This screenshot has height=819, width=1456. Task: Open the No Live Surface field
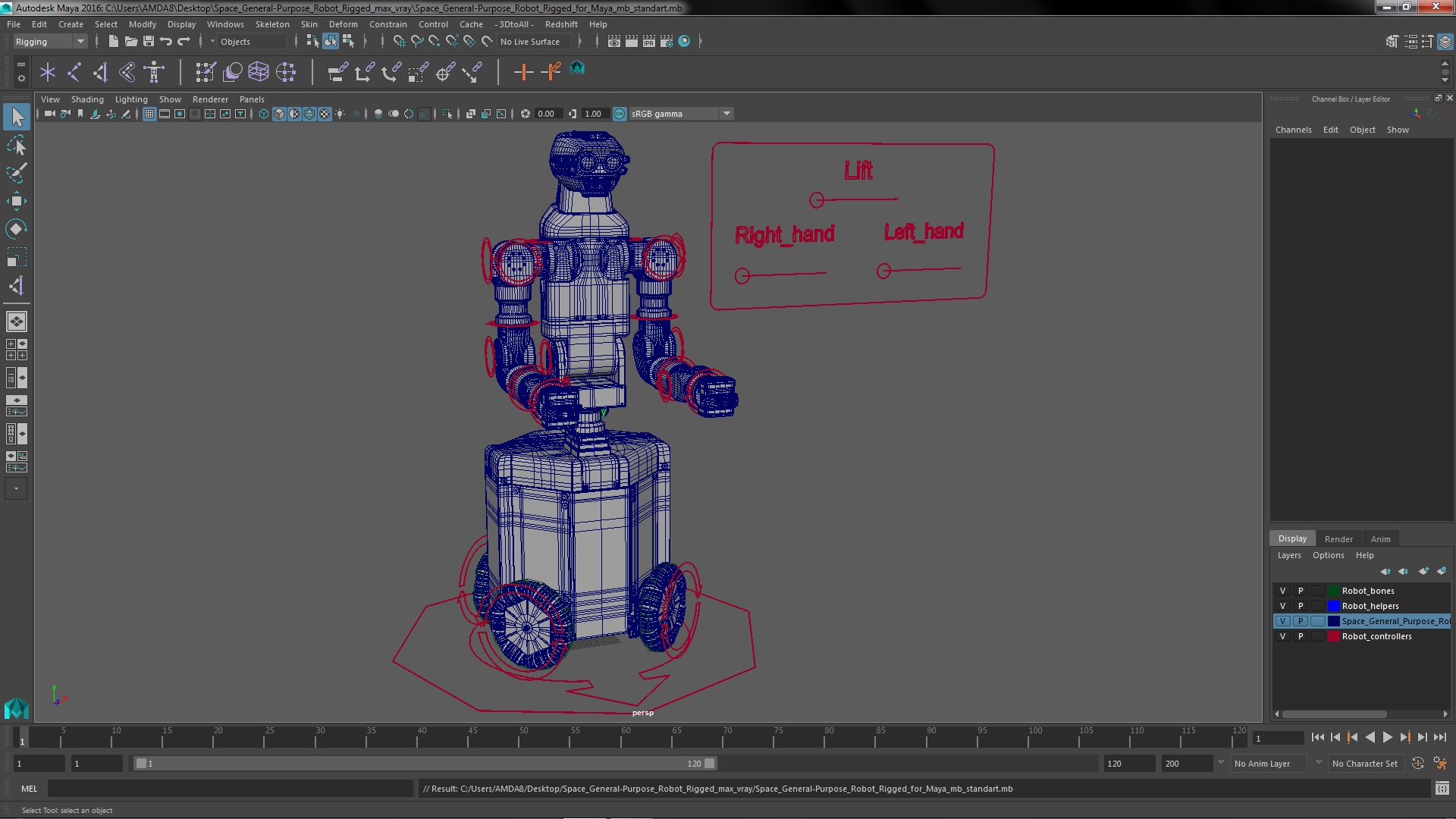pyautogui.click(x=533, y=42)
